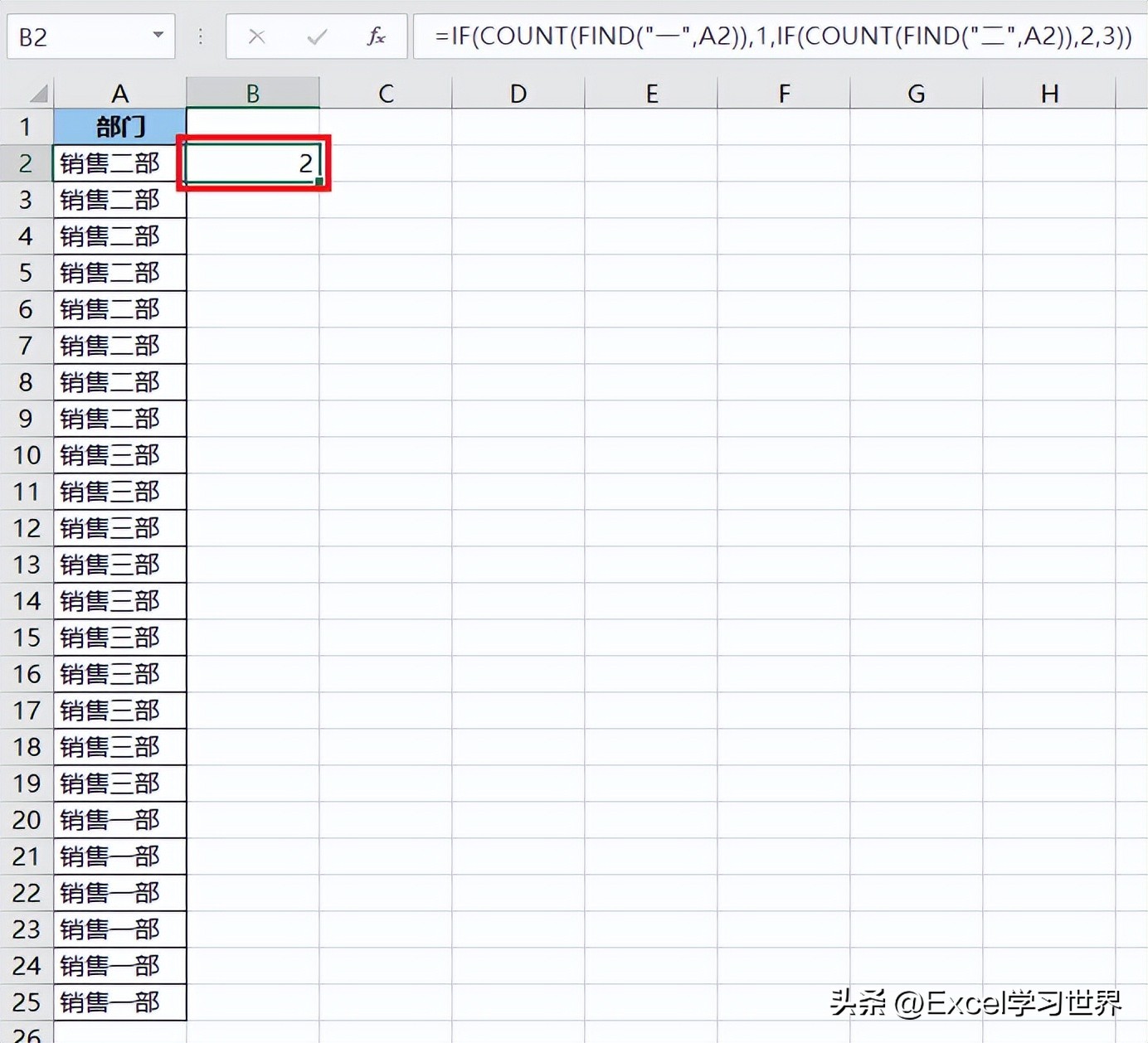Select column A header

(120, 93)
